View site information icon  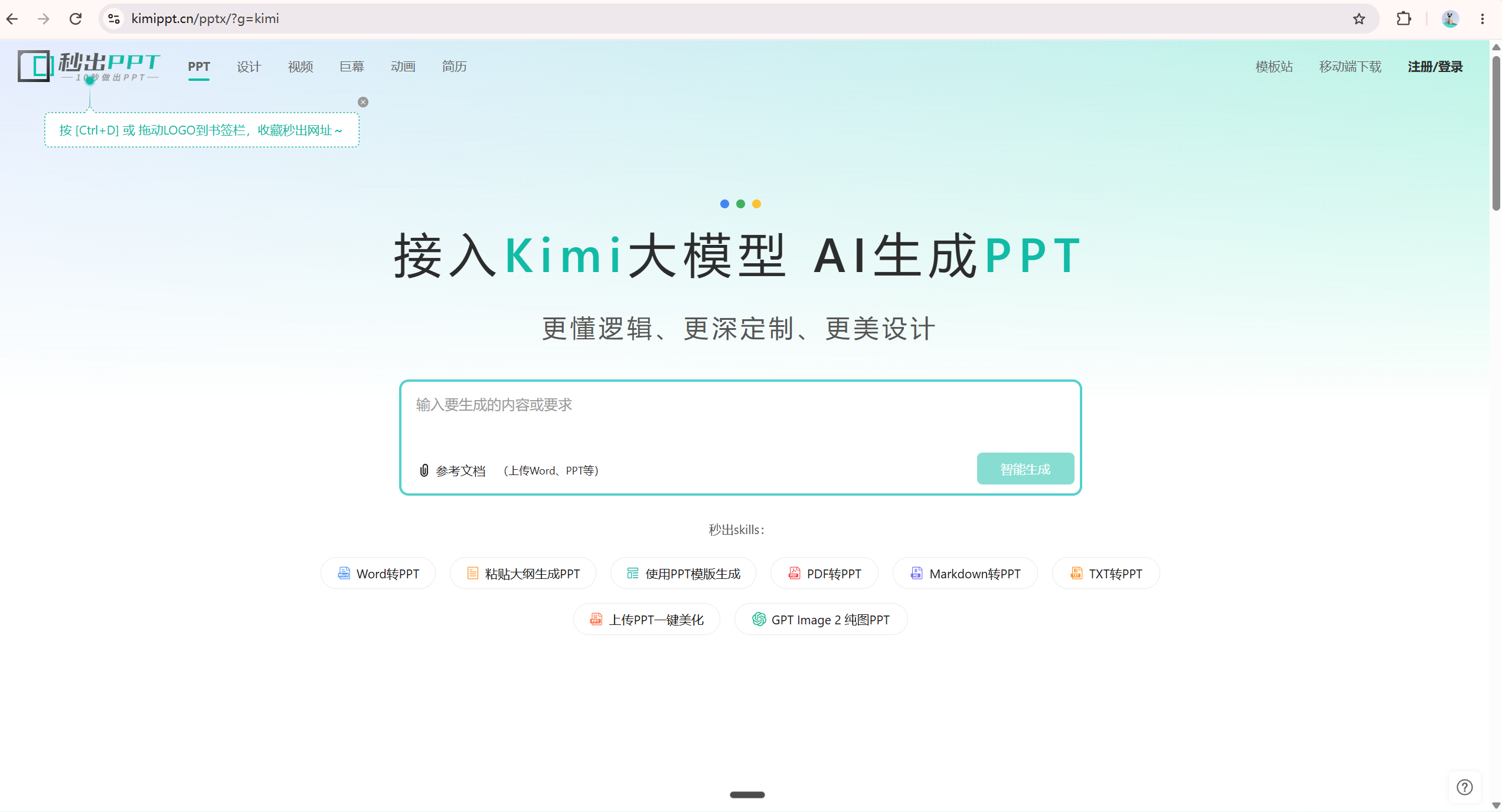114,19
